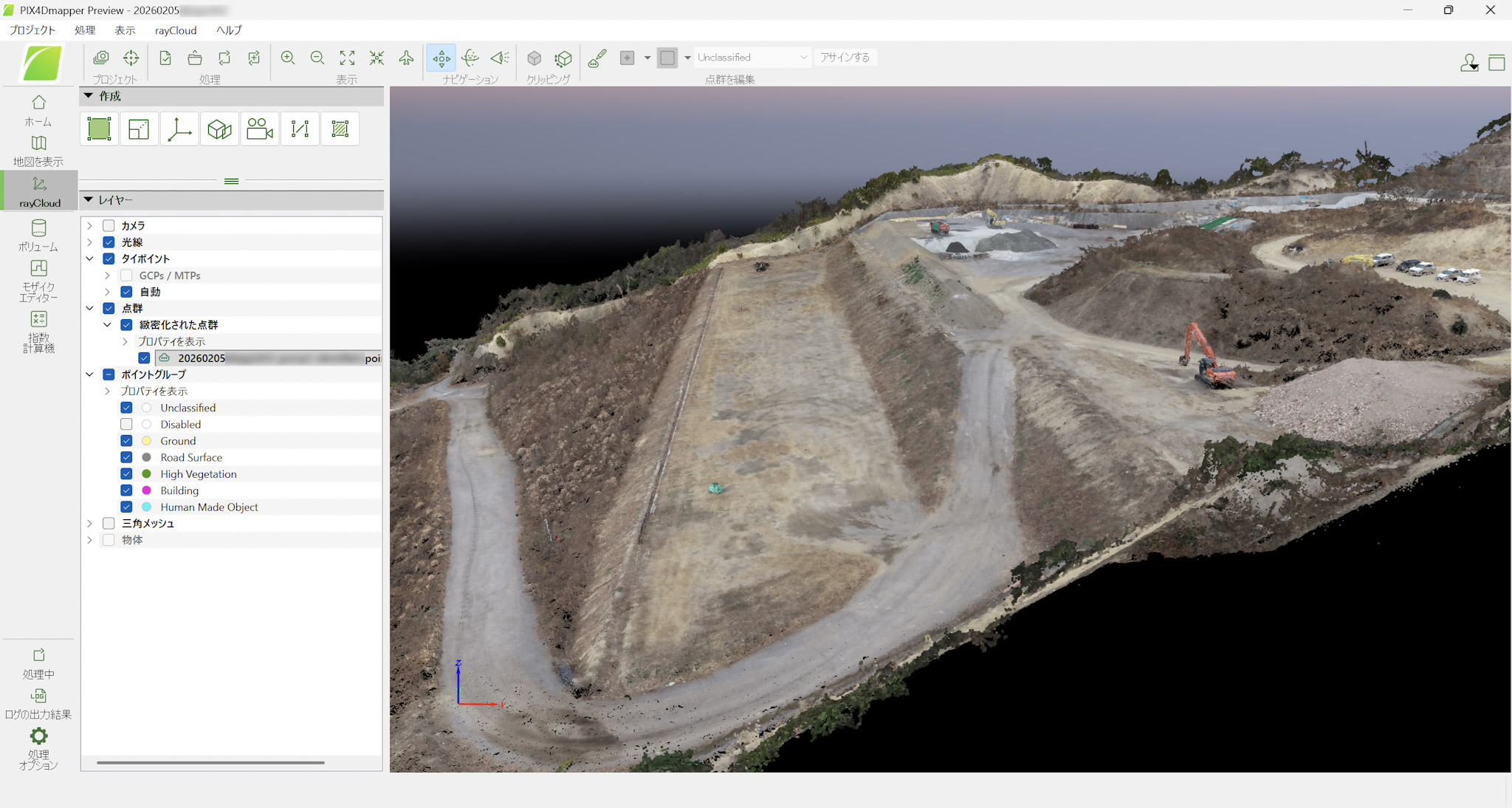Click the wireframe clipping box edit icon
The image size is (1512, 808).
click(563, 58)
